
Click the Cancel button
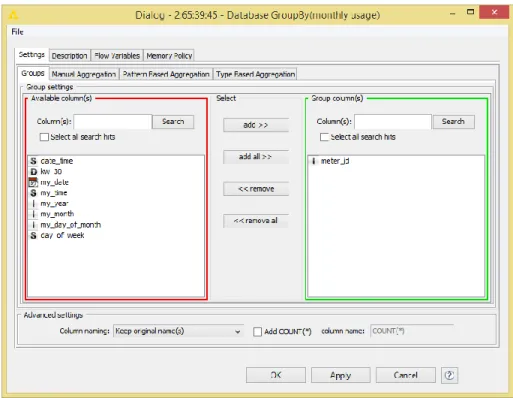coord(405,375)
